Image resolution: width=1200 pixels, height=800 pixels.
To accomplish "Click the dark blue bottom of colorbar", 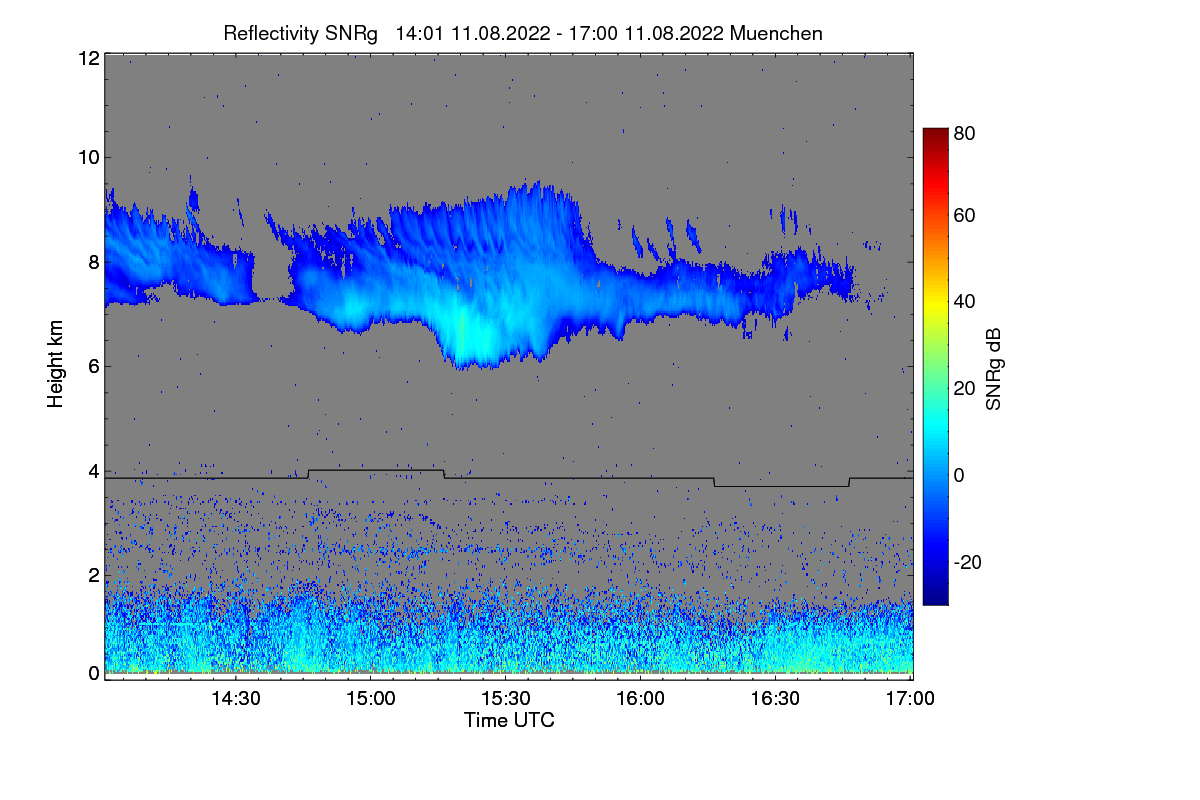I will pos(935,597).
